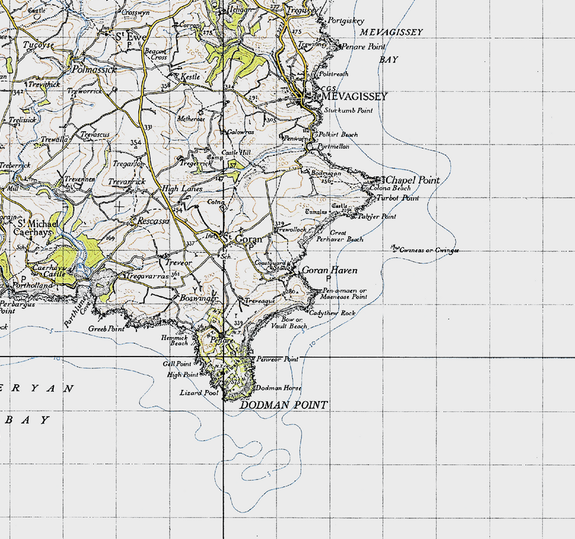Click the Stuckumb Point label
575x539 pixels.
click(x=348, y=110)
